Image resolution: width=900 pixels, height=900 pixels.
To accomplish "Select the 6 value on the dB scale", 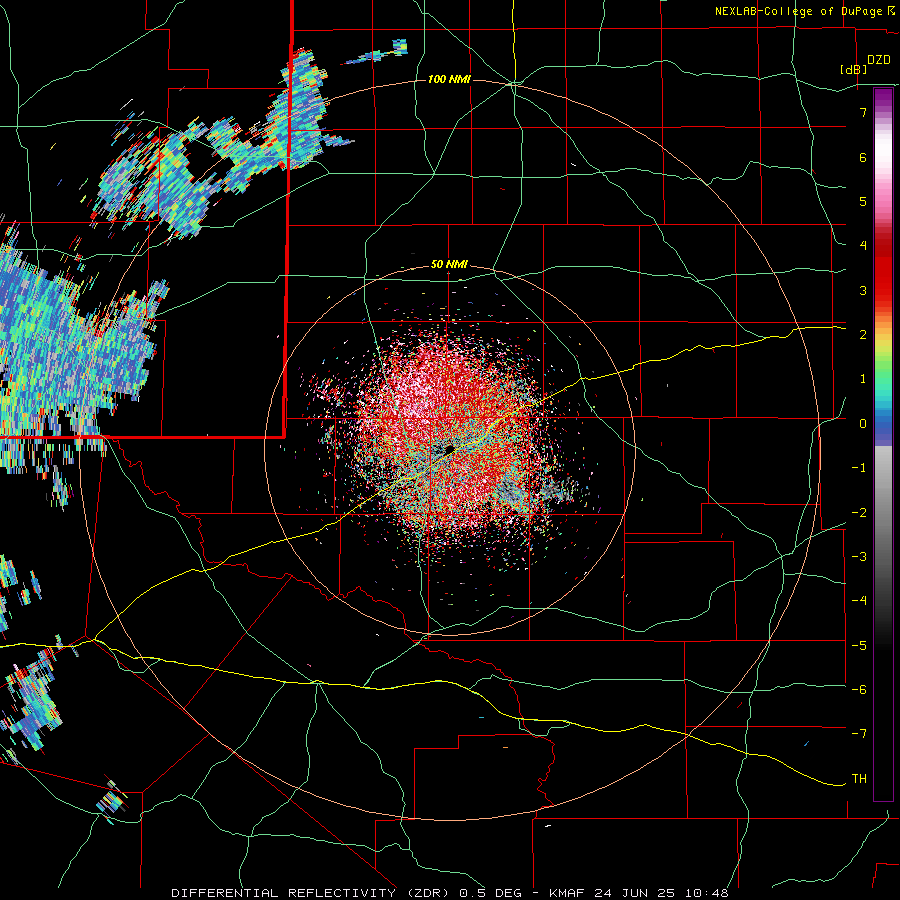I will (863, 157).
